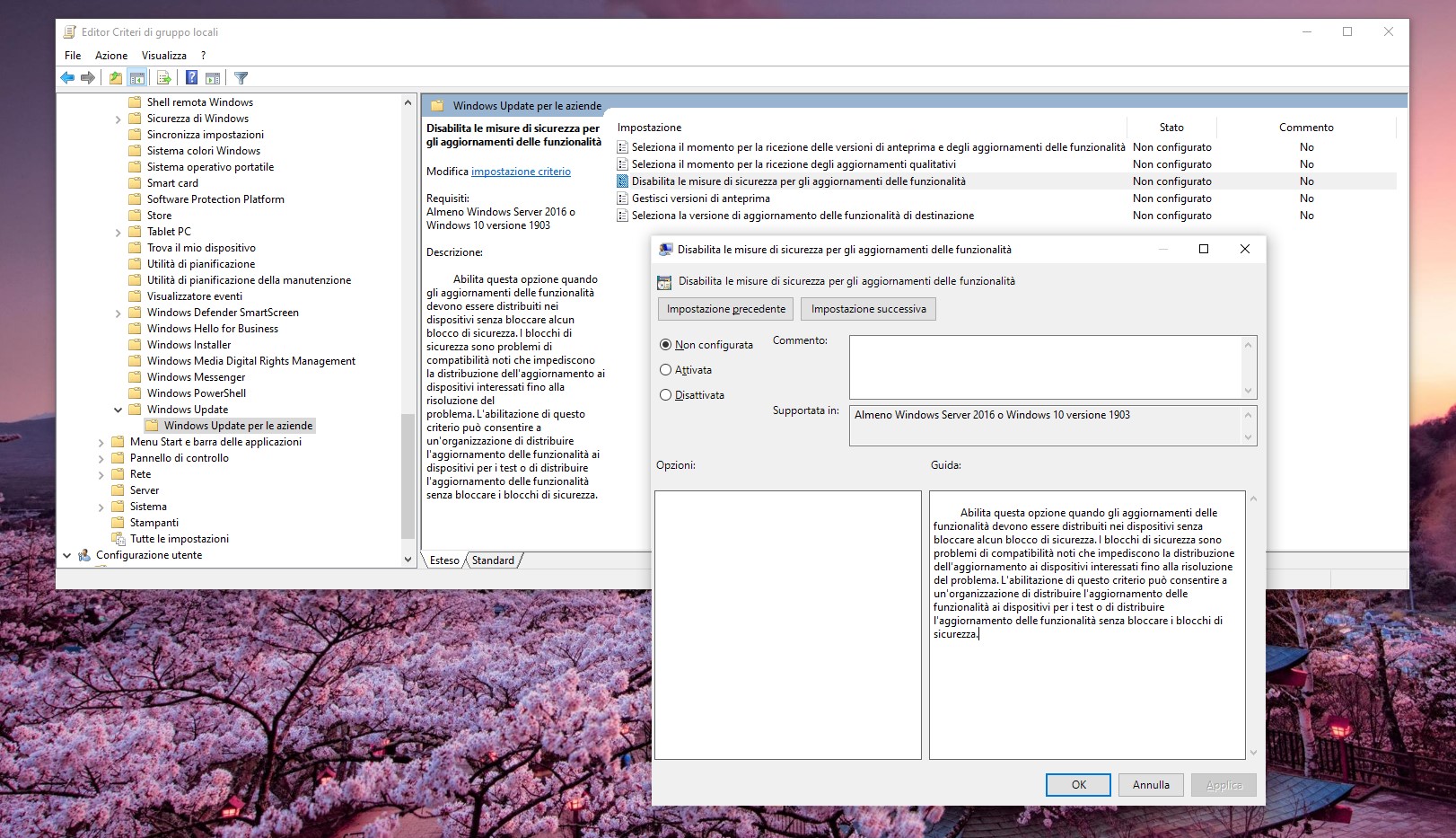Expand Windows Defender SmartScreen node
The height and width of the screenshot is (838, 1456).
(118, 313)
